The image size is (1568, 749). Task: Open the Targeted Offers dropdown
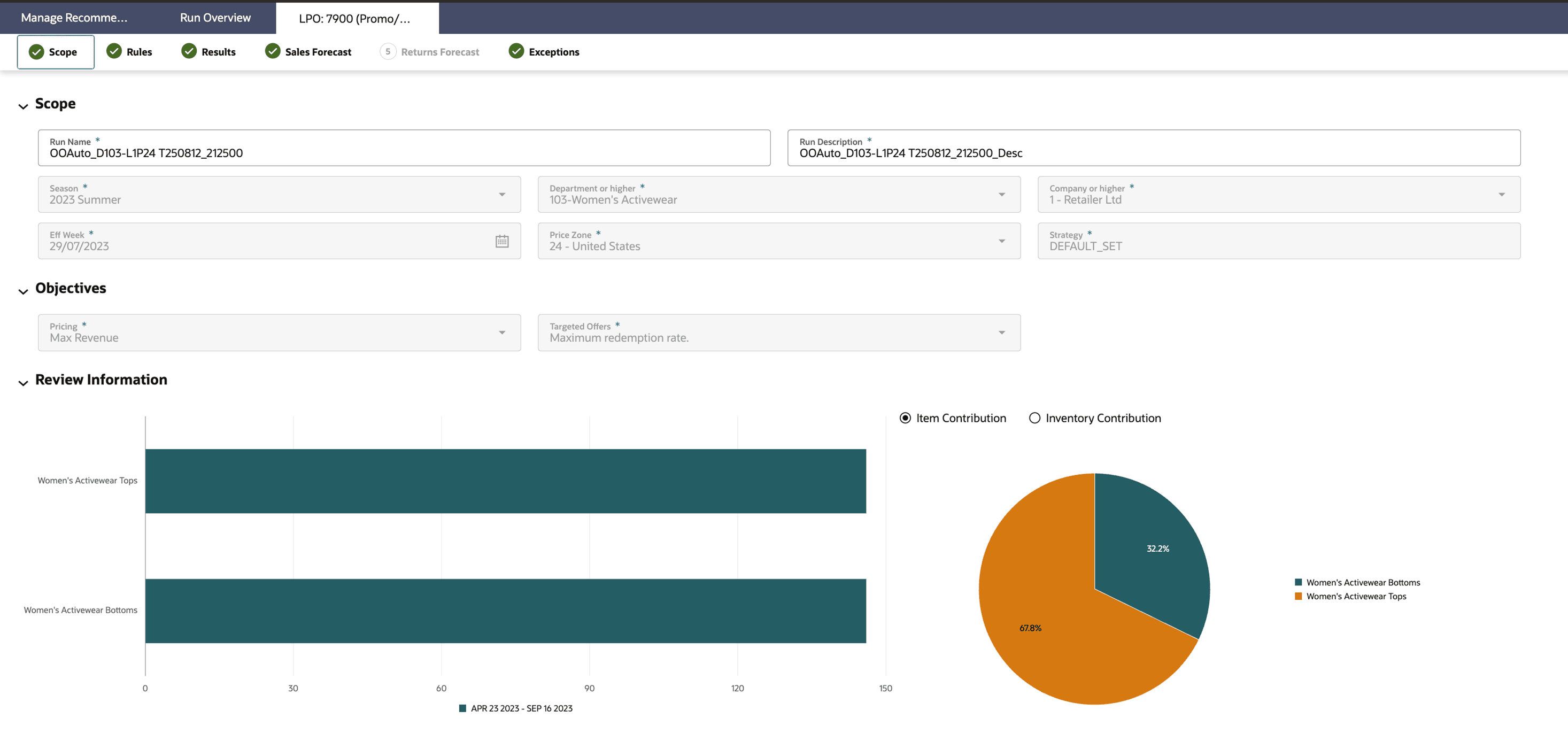coord(1001,333)
